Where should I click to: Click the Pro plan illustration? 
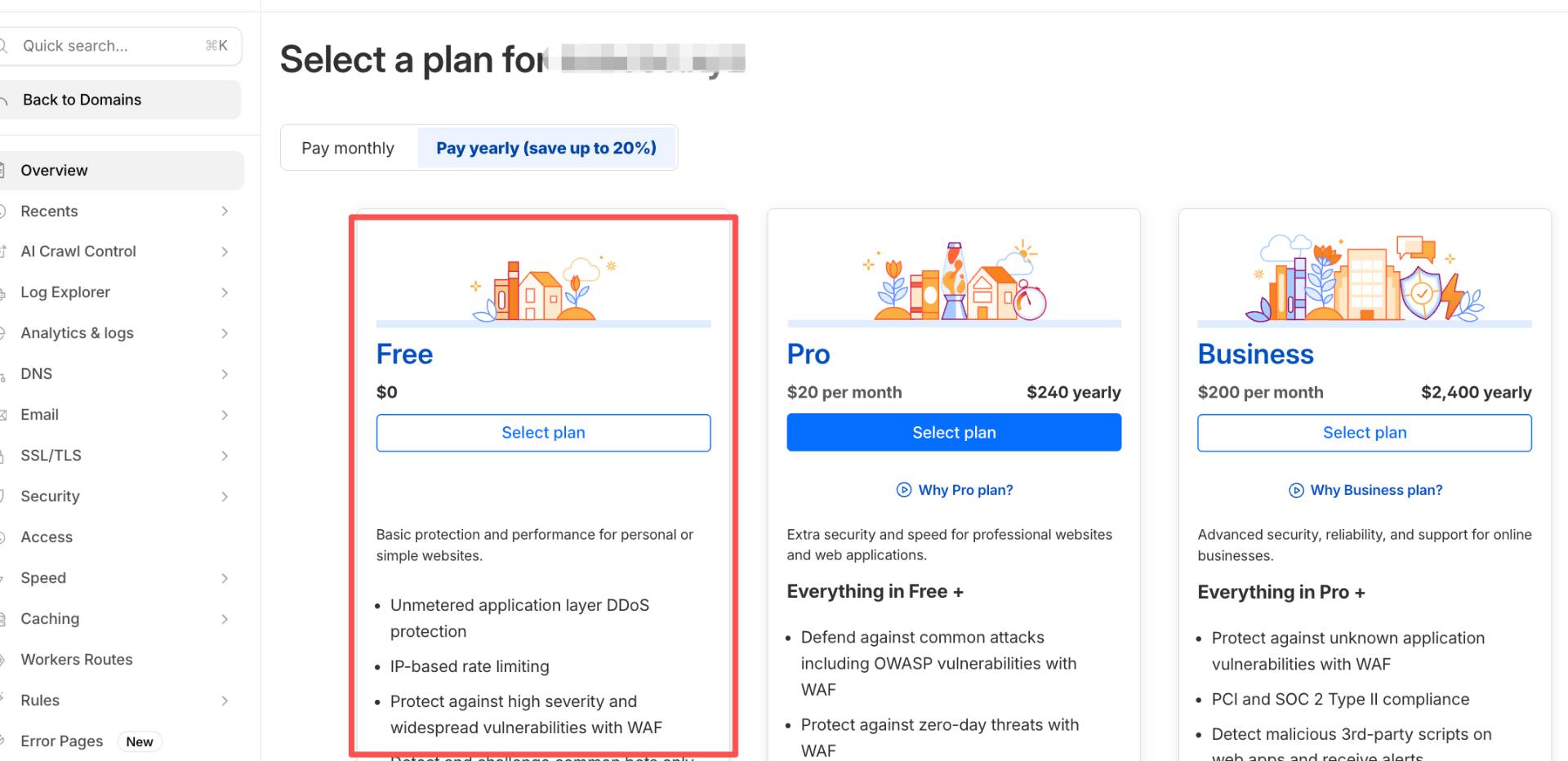tap(954, 282)
